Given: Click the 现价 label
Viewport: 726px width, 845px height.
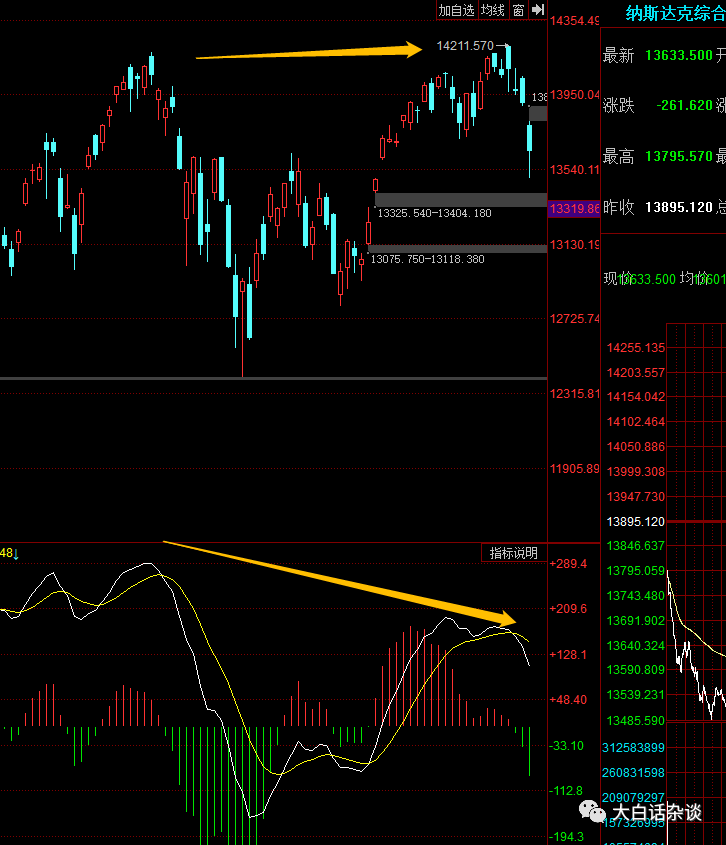Looking at the screenshot, I should point(618,278).
